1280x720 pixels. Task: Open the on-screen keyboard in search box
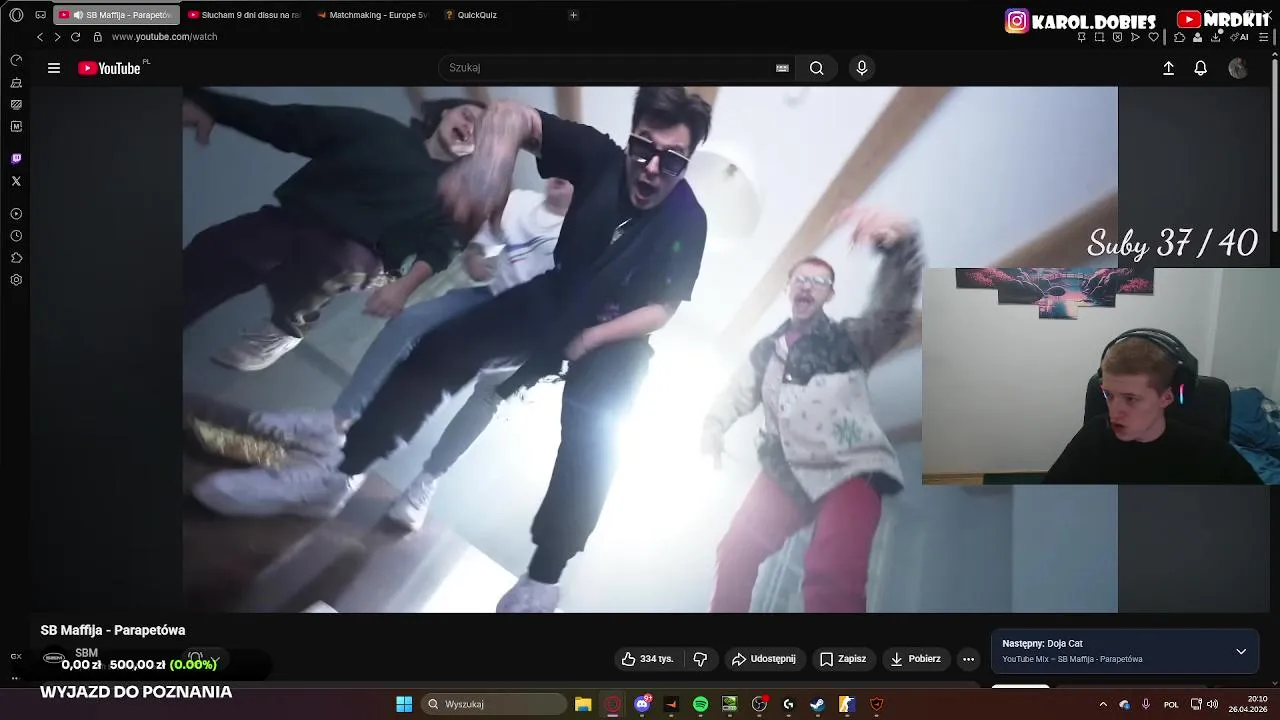coord(782,68)
